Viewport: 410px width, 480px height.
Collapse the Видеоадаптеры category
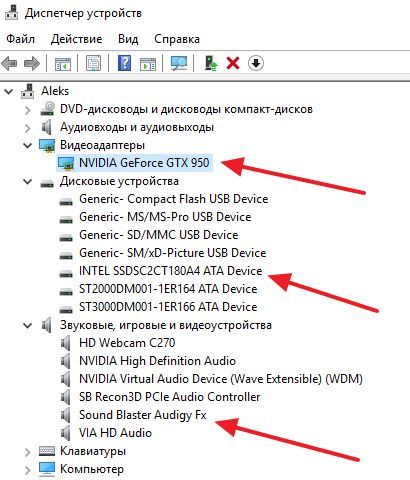pyautogui.click(x=28, y=145)
